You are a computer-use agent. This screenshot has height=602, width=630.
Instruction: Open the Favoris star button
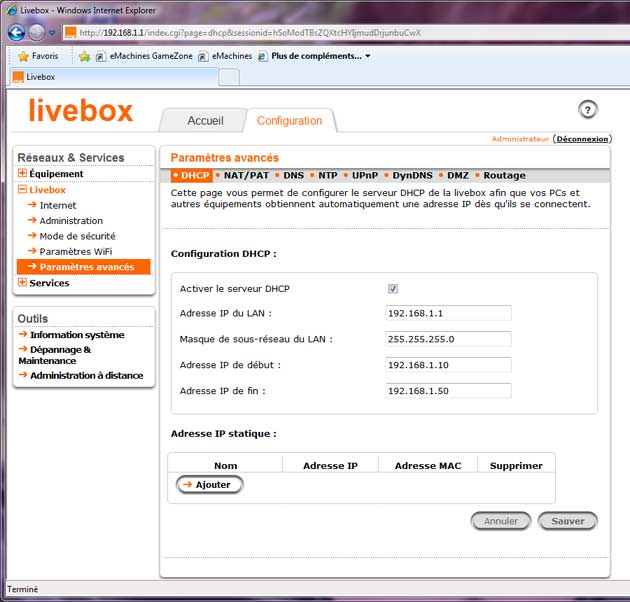[38, 56]
